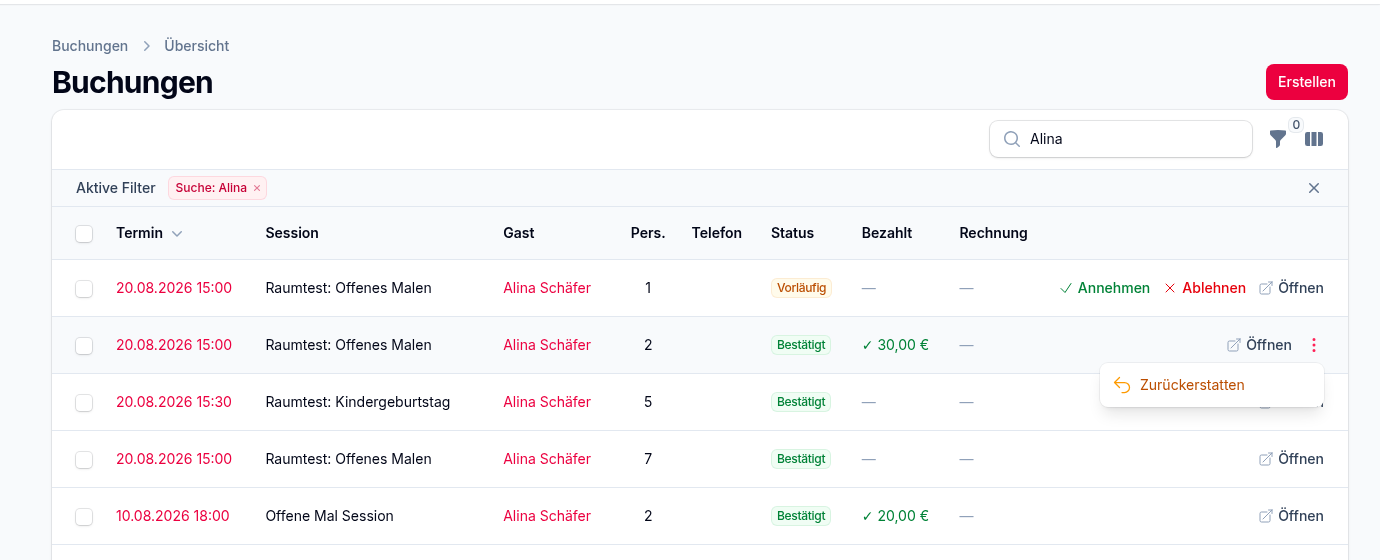This screenshot has width=1380, height=560.
Task: Click Öffnen on the 7-person booking
Action: pos(1291,459)
